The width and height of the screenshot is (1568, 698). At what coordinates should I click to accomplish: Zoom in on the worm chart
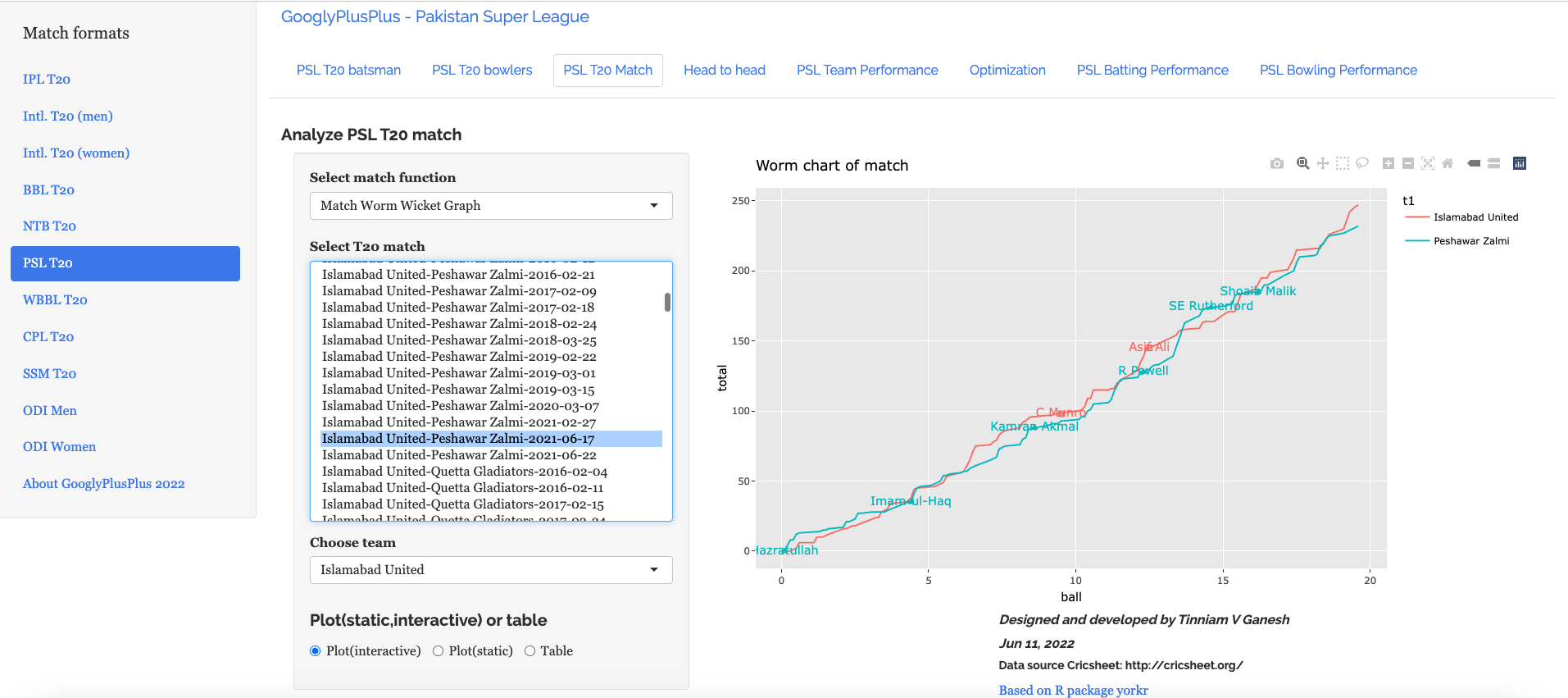click(x=1388, y=164)
